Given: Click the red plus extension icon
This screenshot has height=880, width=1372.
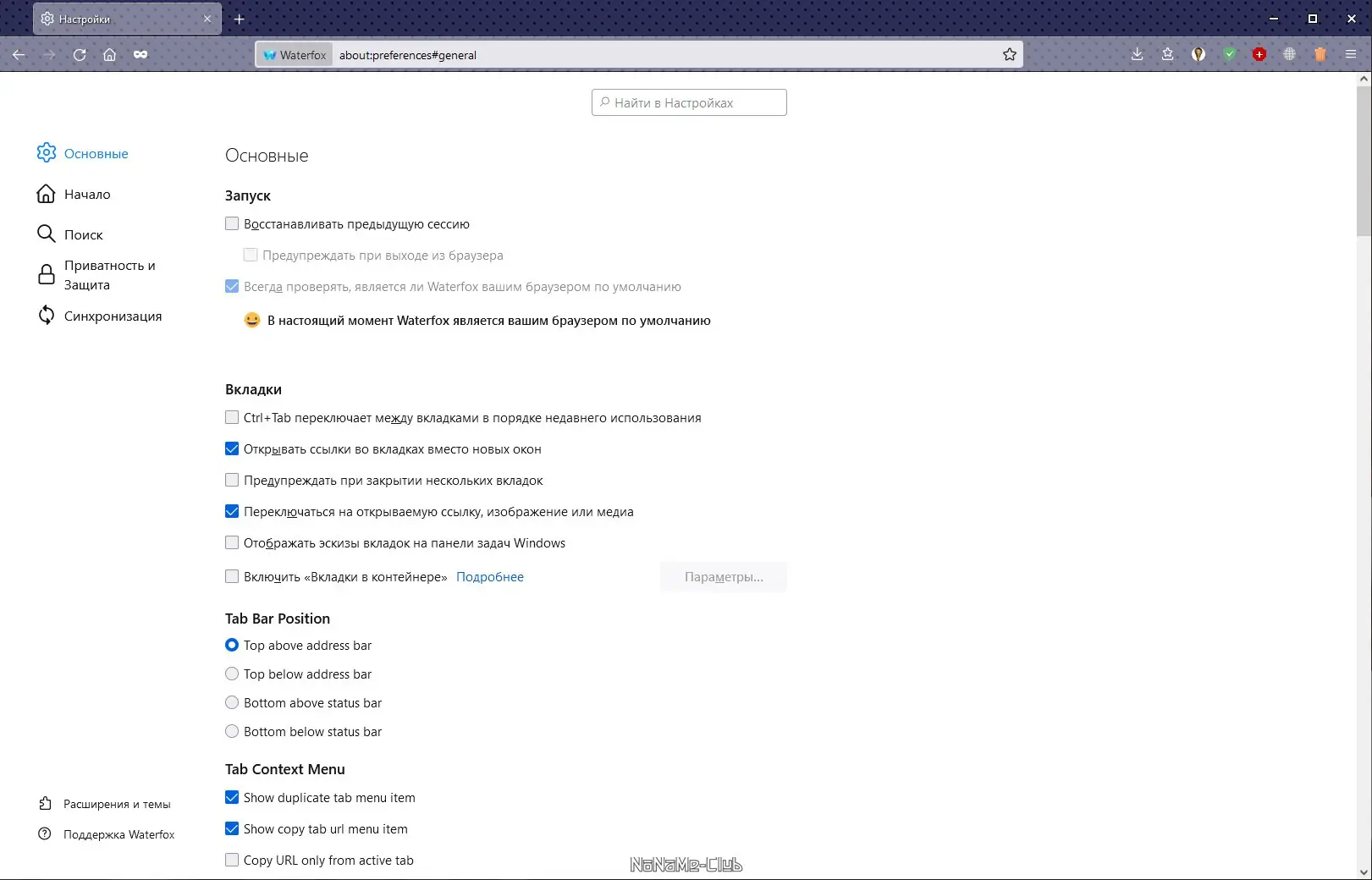Looking at the screenshot, I should [1259, 55].
